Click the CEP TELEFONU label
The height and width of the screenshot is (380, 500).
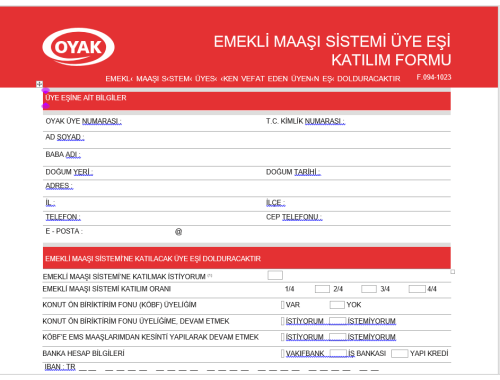294,217
